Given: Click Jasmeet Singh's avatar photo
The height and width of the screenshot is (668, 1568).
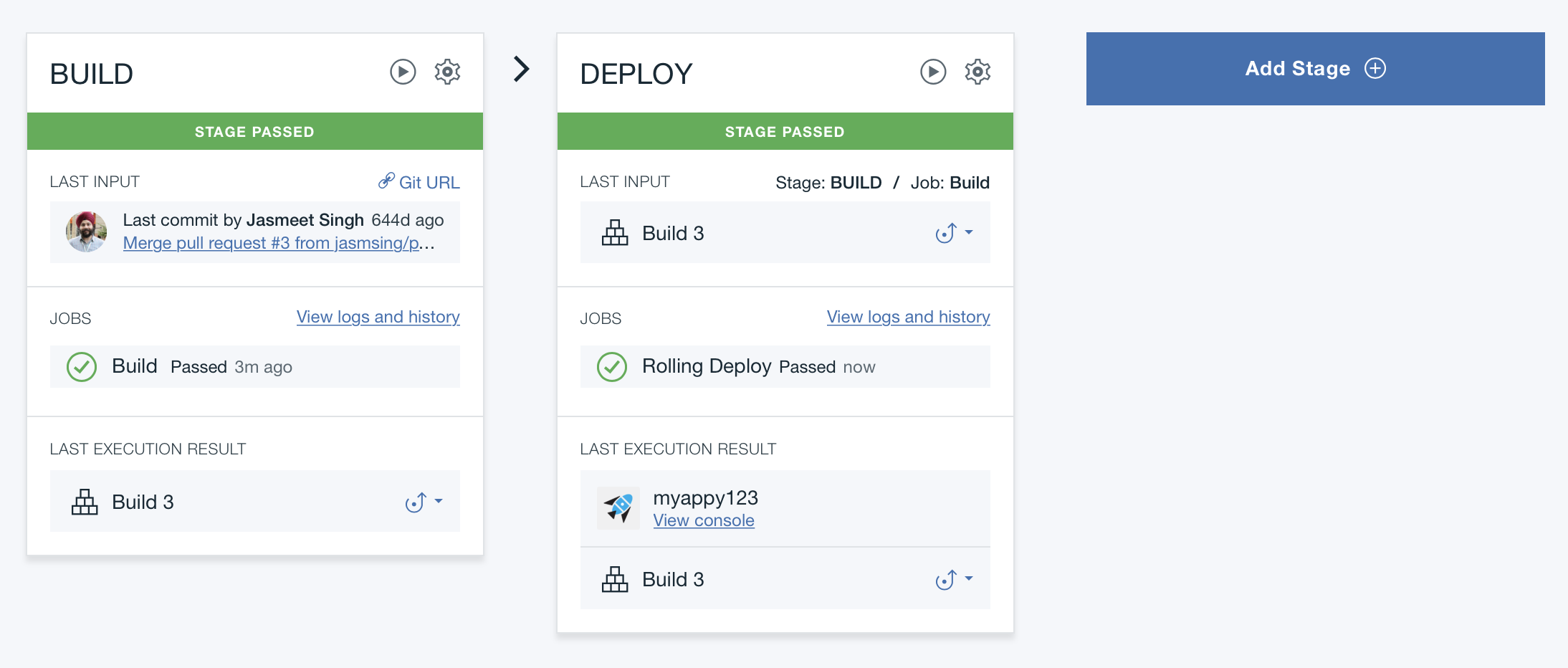Looking at the screenshot, I should click(x=87, y=232).
